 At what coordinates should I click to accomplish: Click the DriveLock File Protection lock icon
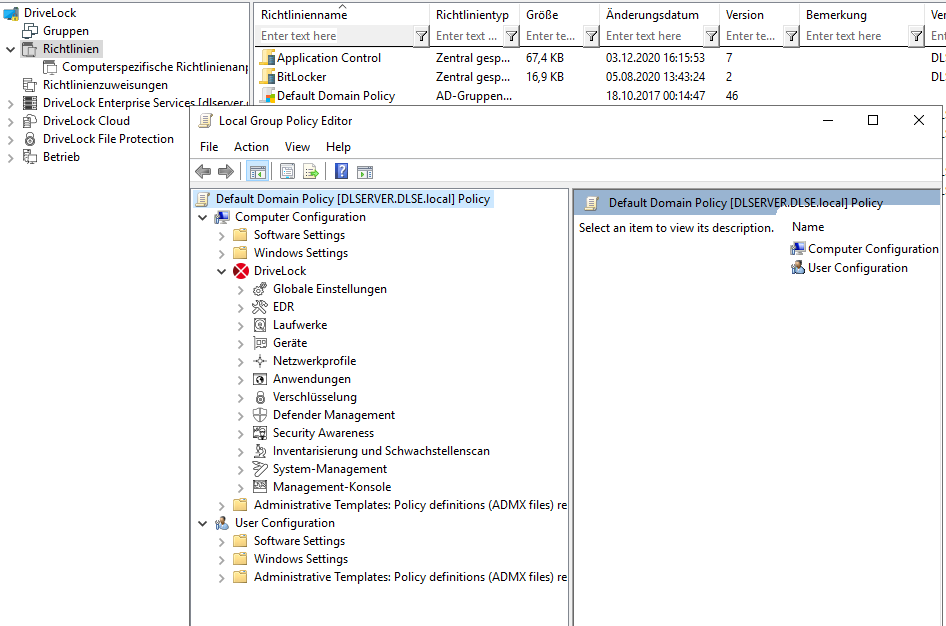point(30,139)
